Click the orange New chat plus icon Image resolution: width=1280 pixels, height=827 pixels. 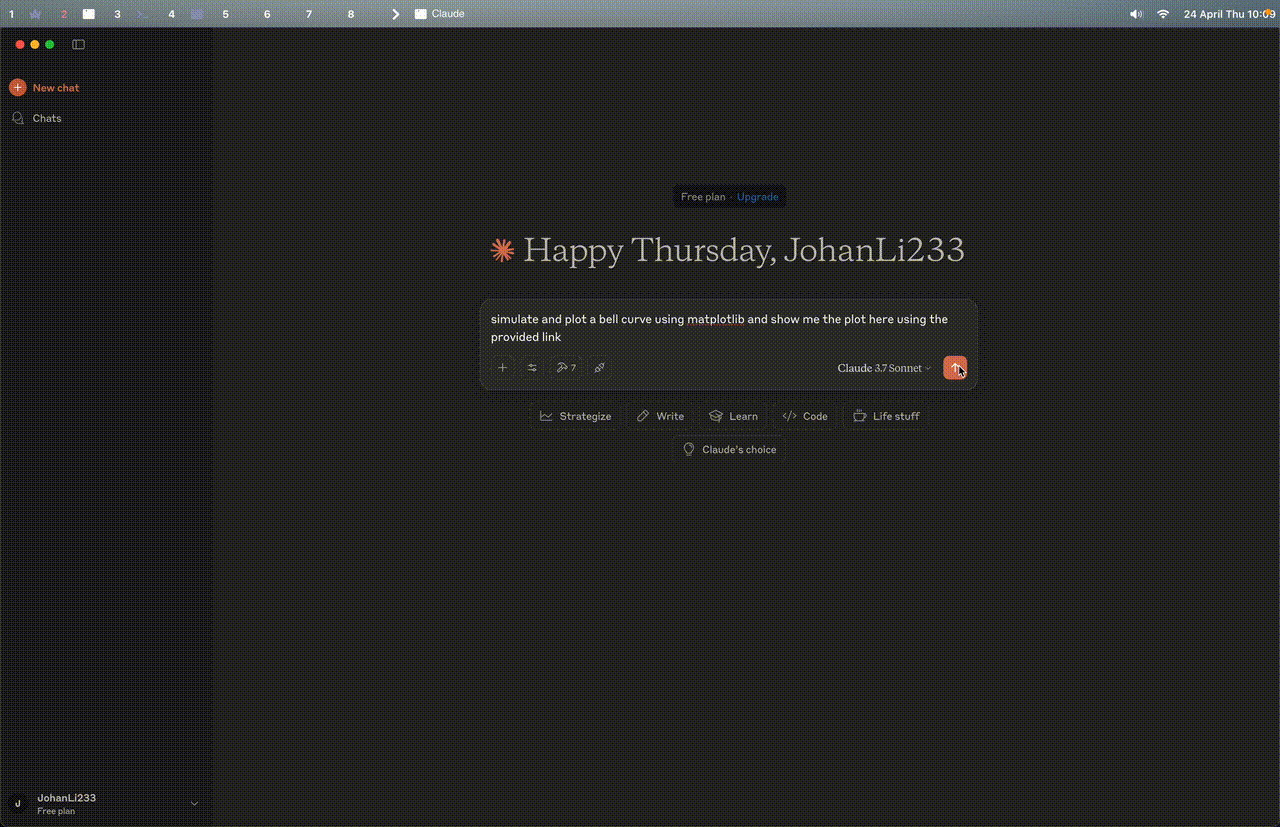point(17,88)
